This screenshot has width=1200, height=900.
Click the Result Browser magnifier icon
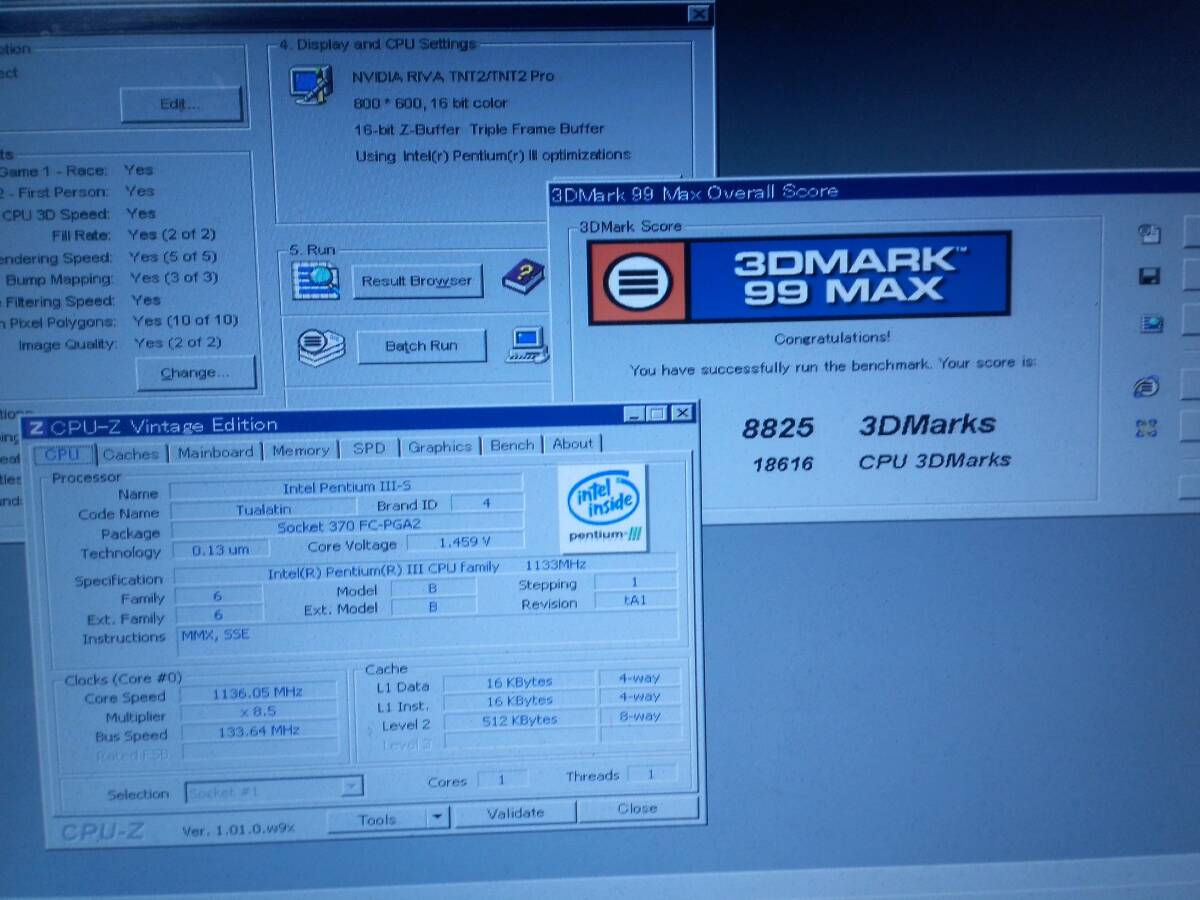tap(315, 280)
